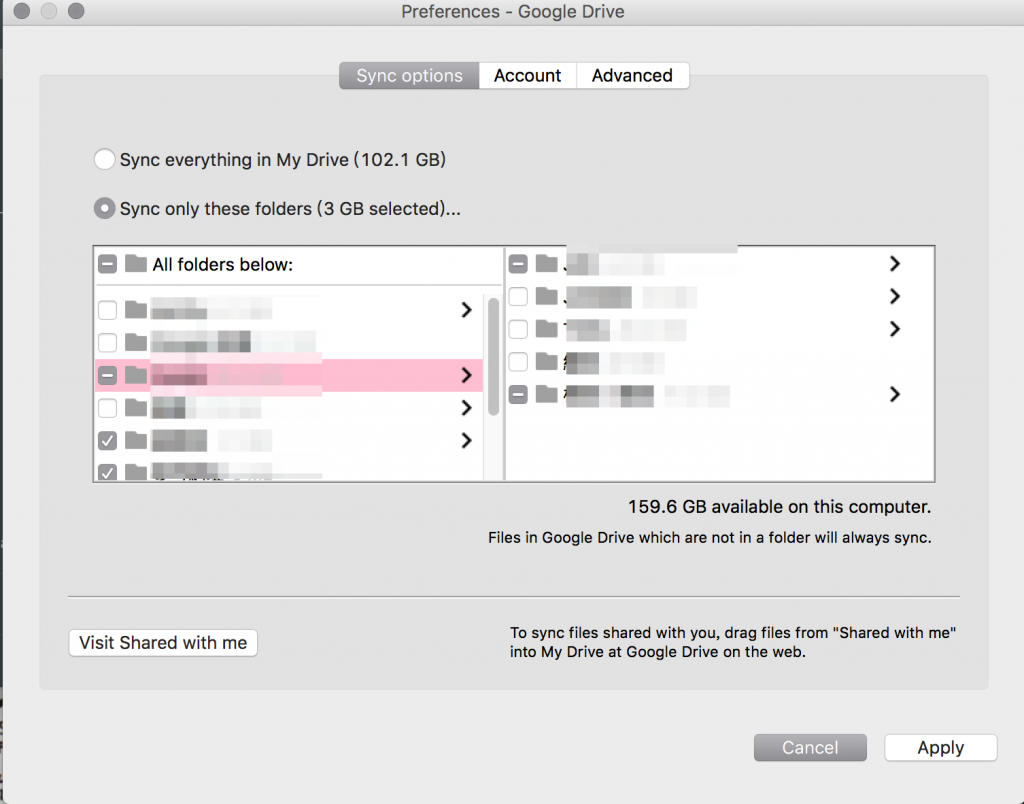The height and width of the screenshot is (804, 1024).
Task: Switch to the Account tab
Action: pyautogui.click(x=527, y=76)
